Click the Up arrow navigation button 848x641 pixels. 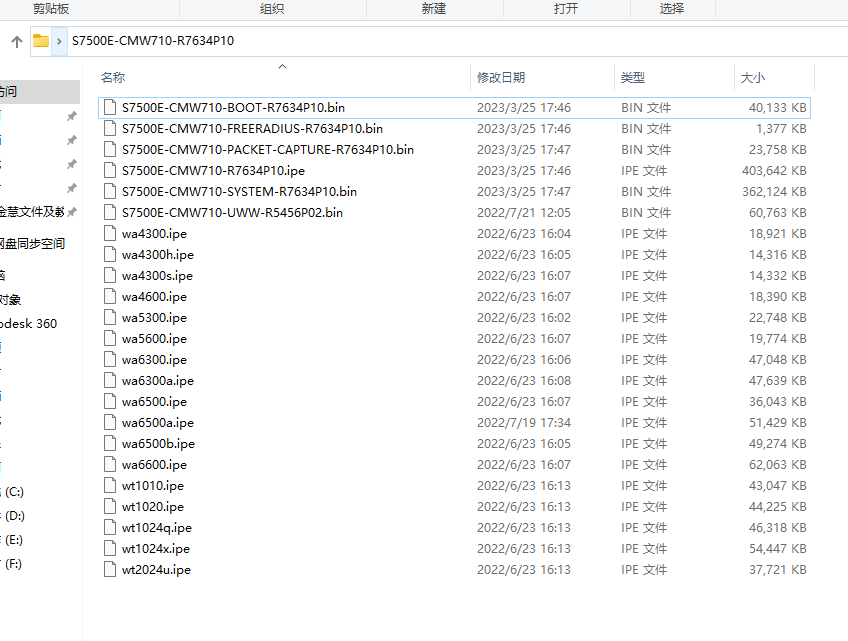click(17, 42)
